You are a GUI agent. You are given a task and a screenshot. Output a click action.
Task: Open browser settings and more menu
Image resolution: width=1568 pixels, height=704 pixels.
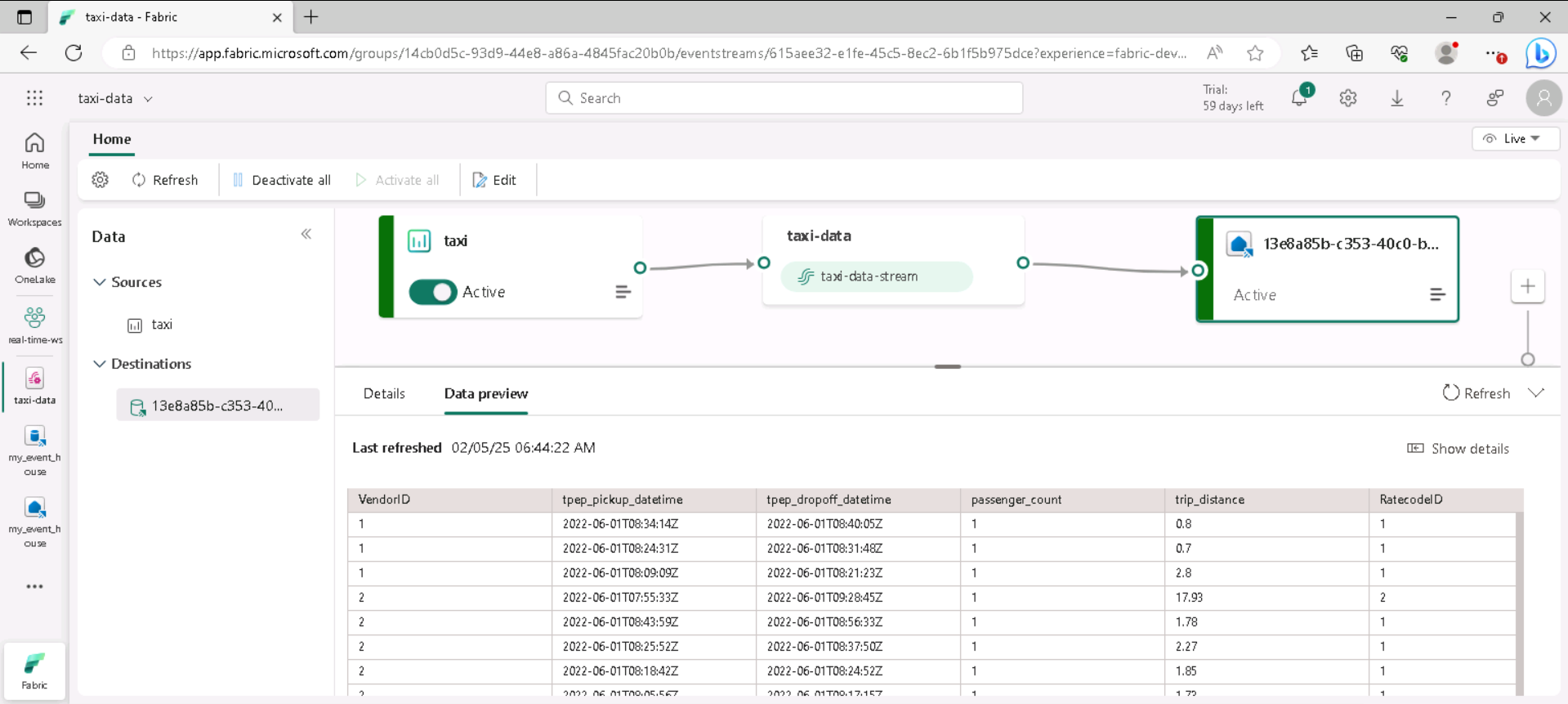point(1495,53)
